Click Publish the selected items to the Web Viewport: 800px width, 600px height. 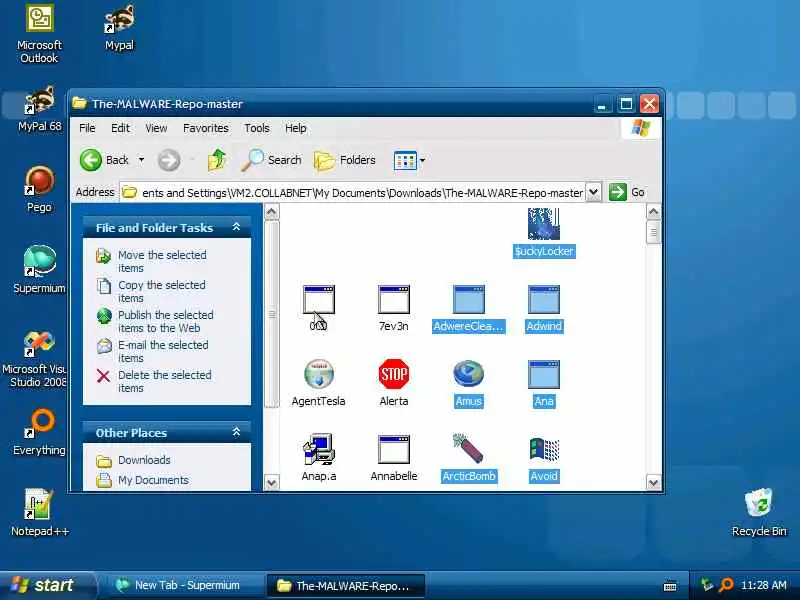155,321
